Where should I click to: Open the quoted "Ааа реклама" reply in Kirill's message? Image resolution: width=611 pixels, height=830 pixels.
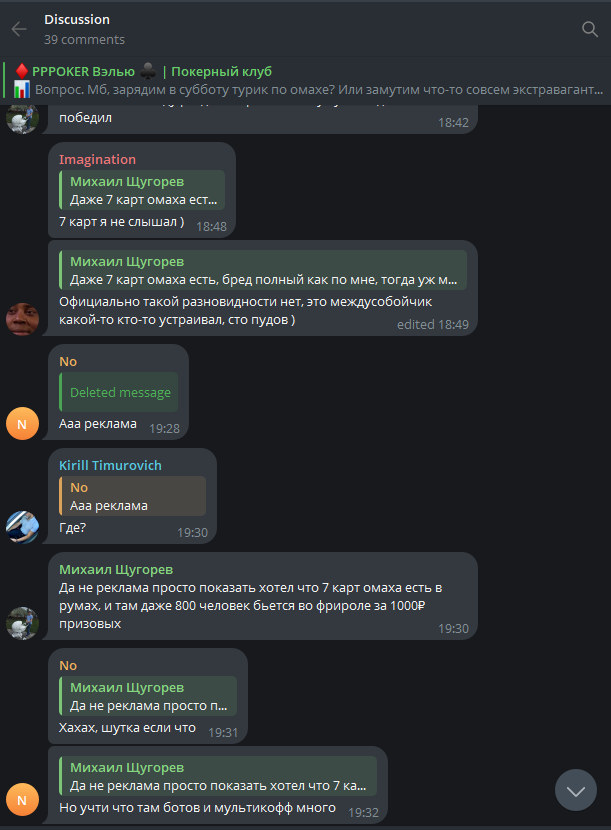tap(133, 497)
